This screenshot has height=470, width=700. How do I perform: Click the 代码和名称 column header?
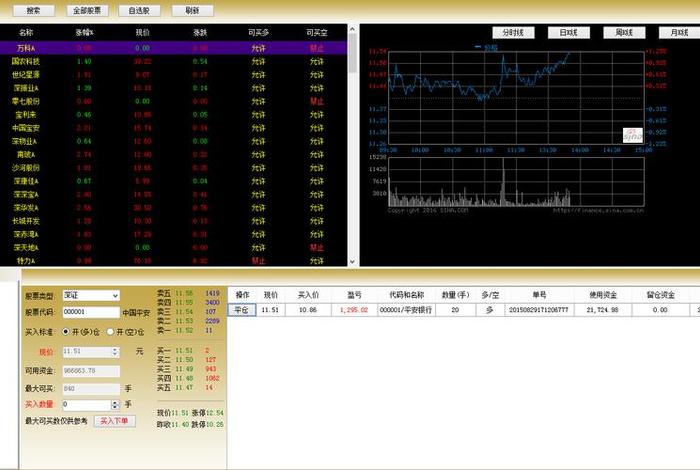coord(406,295)
